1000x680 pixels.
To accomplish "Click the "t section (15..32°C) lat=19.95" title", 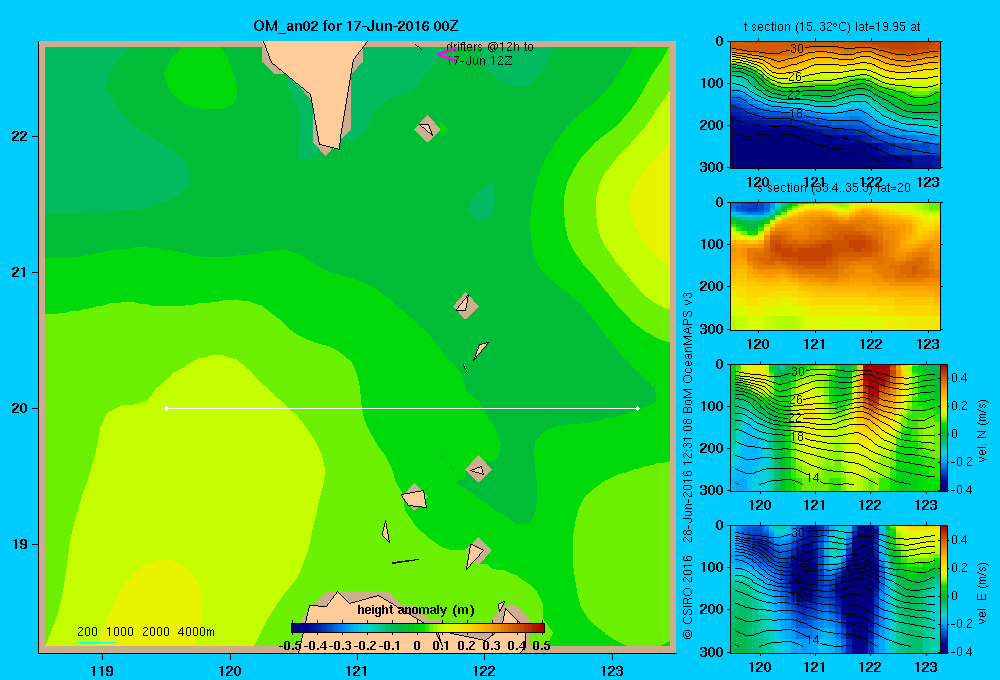I will click(x=832, y=27).
